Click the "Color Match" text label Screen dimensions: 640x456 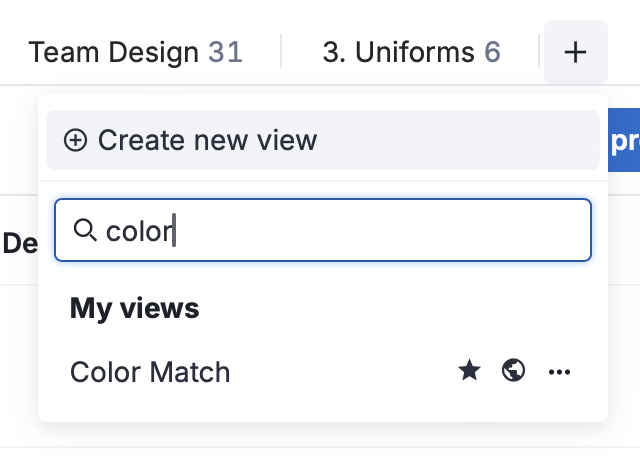tap(150, 372)
